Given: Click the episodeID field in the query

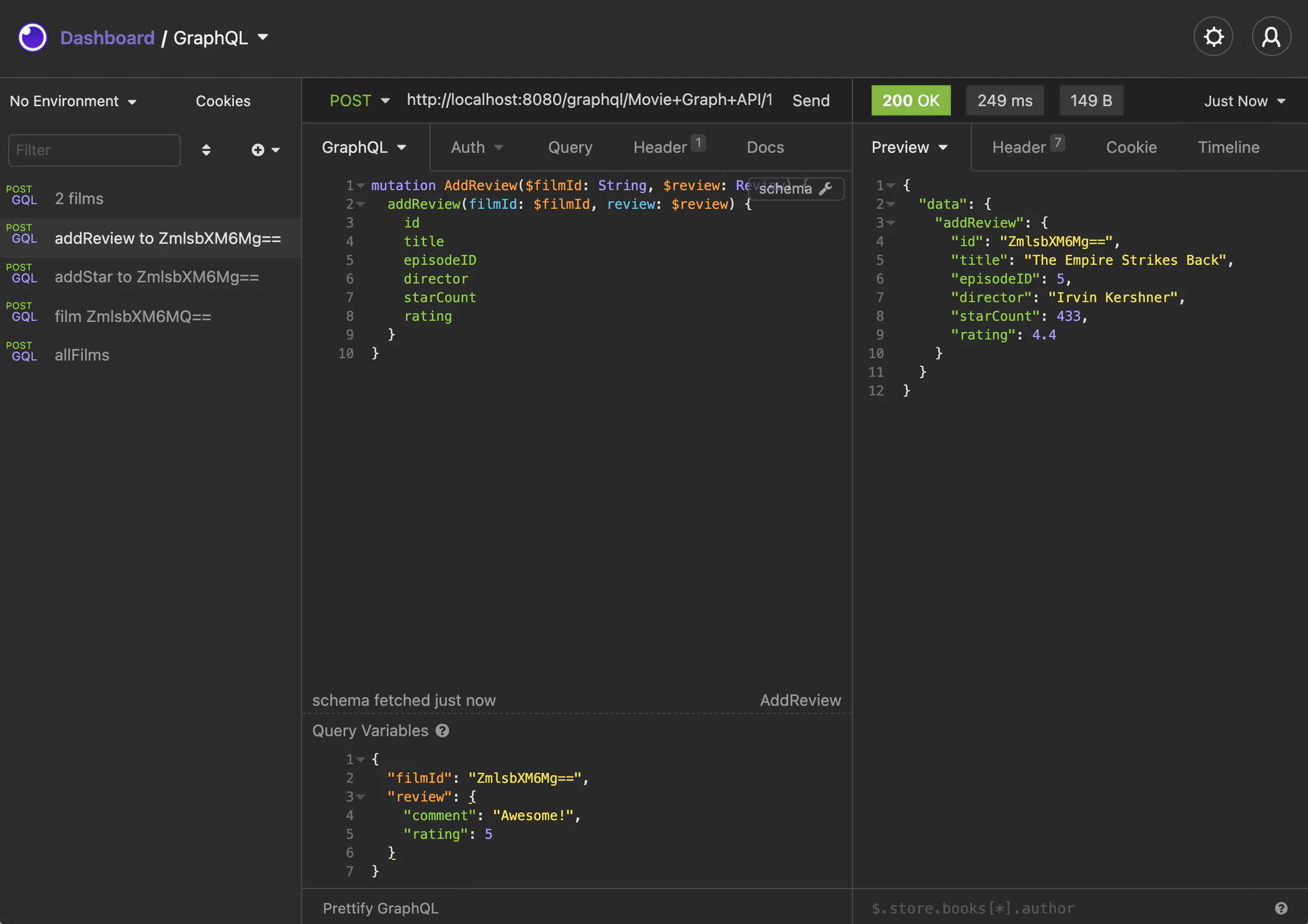Looking at the screenshot, I should click(440, 260).
